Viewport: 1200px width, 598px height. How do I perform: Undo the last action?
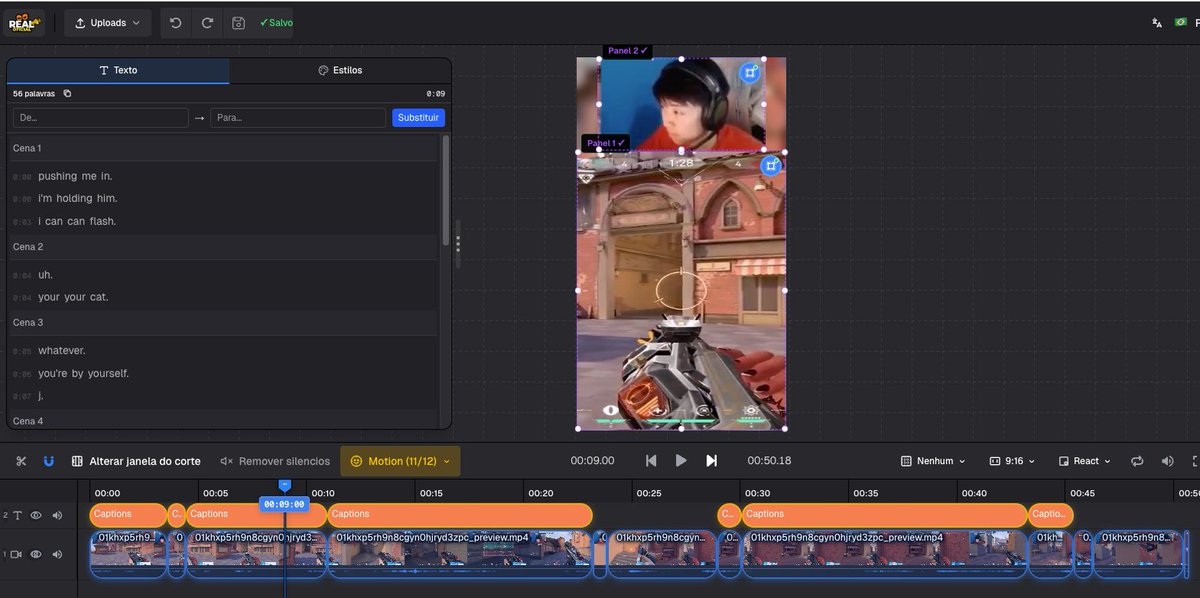(x=176, y=22)
